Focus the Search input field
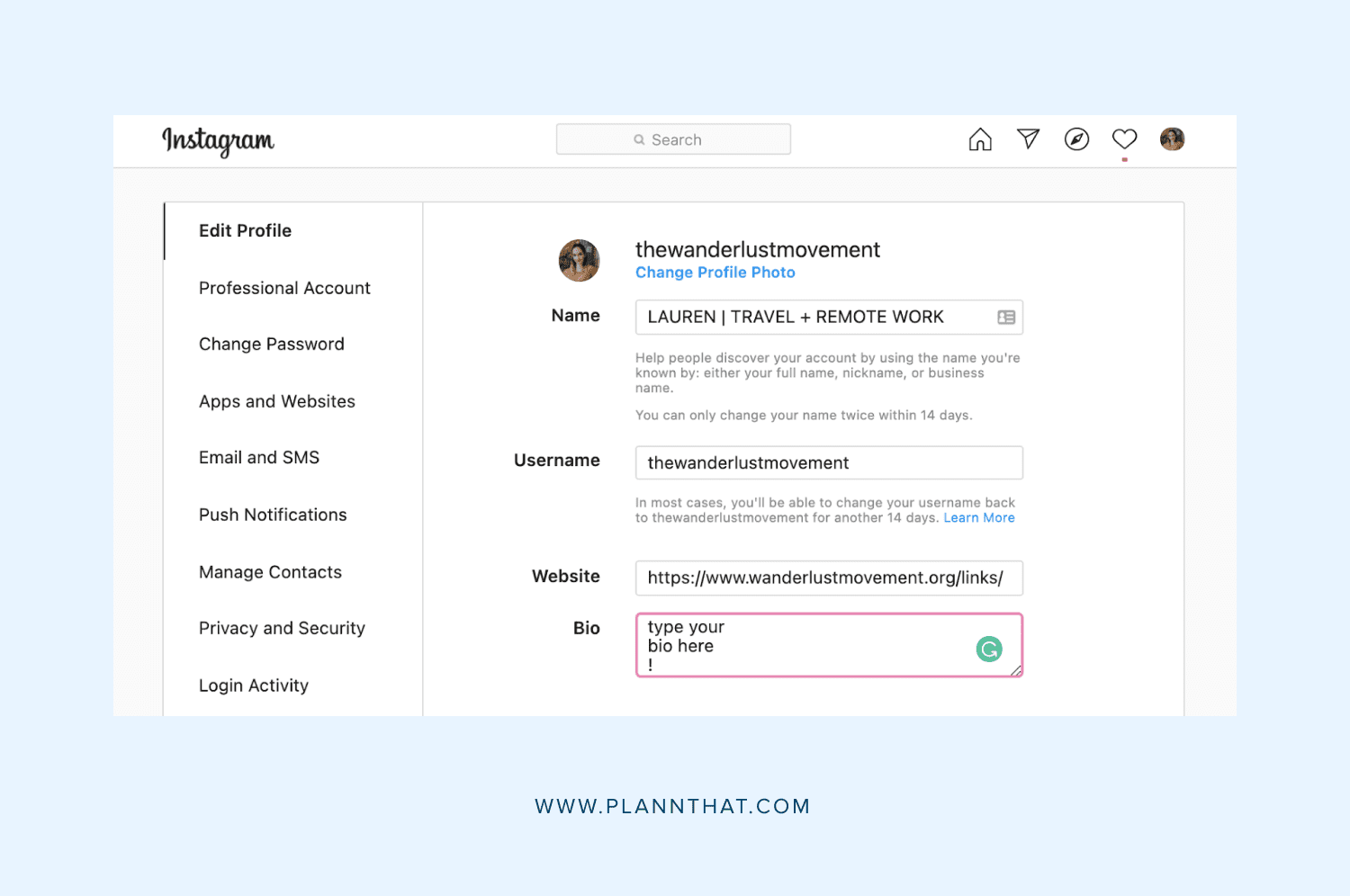The image size is (1350, 896). point(673,139)
